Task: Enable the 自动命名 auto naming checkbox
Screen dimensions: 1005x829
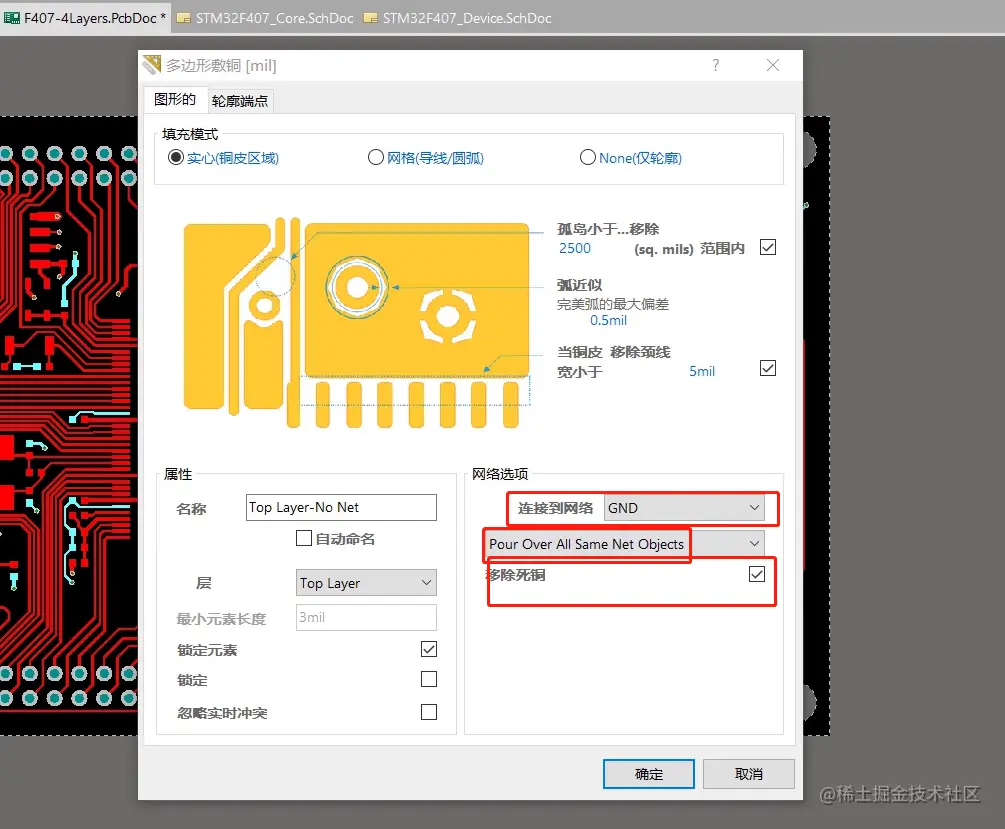Action: pos(304,538)
